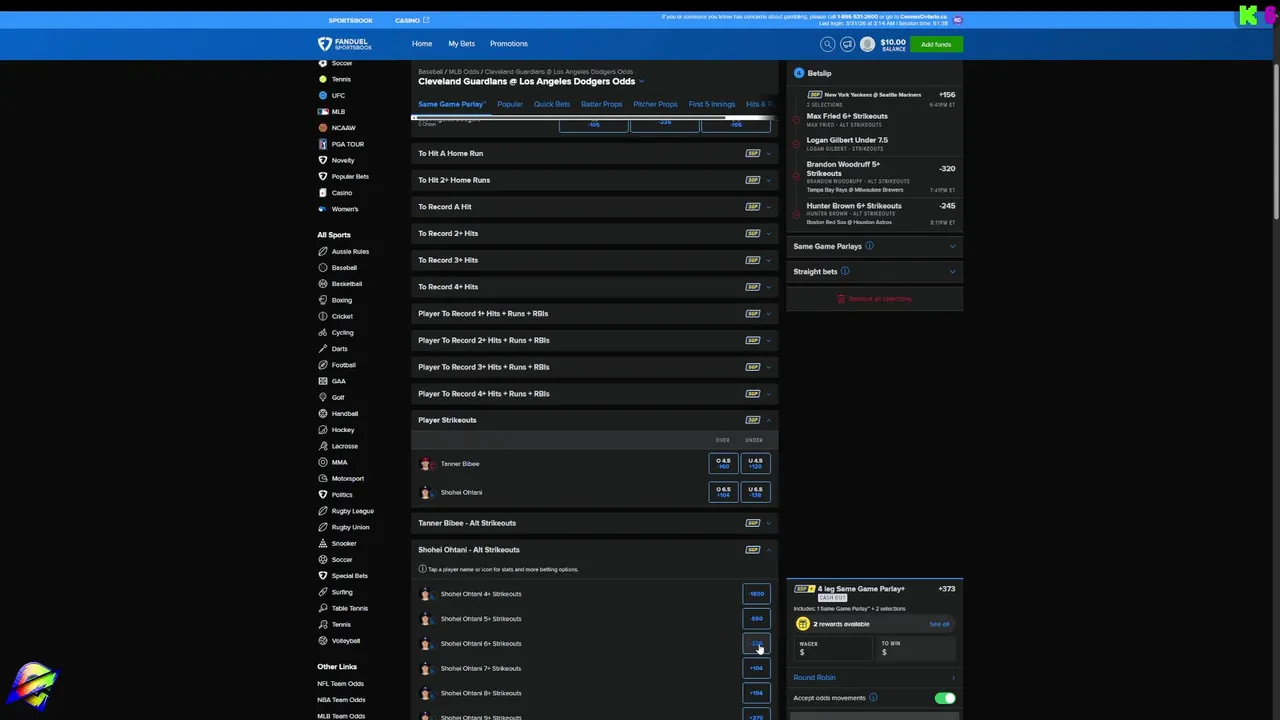
Task: Expand Same Game Parlays in betslip
Action: (x=875, y=246)
